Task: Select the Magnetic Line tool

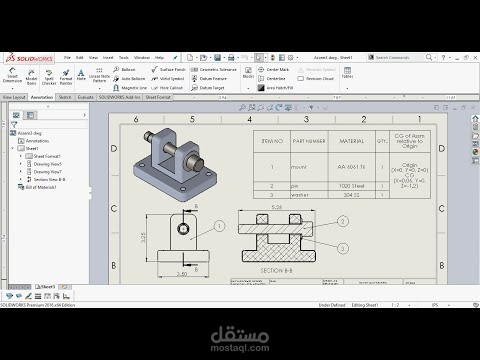Action: coord(130,88)
